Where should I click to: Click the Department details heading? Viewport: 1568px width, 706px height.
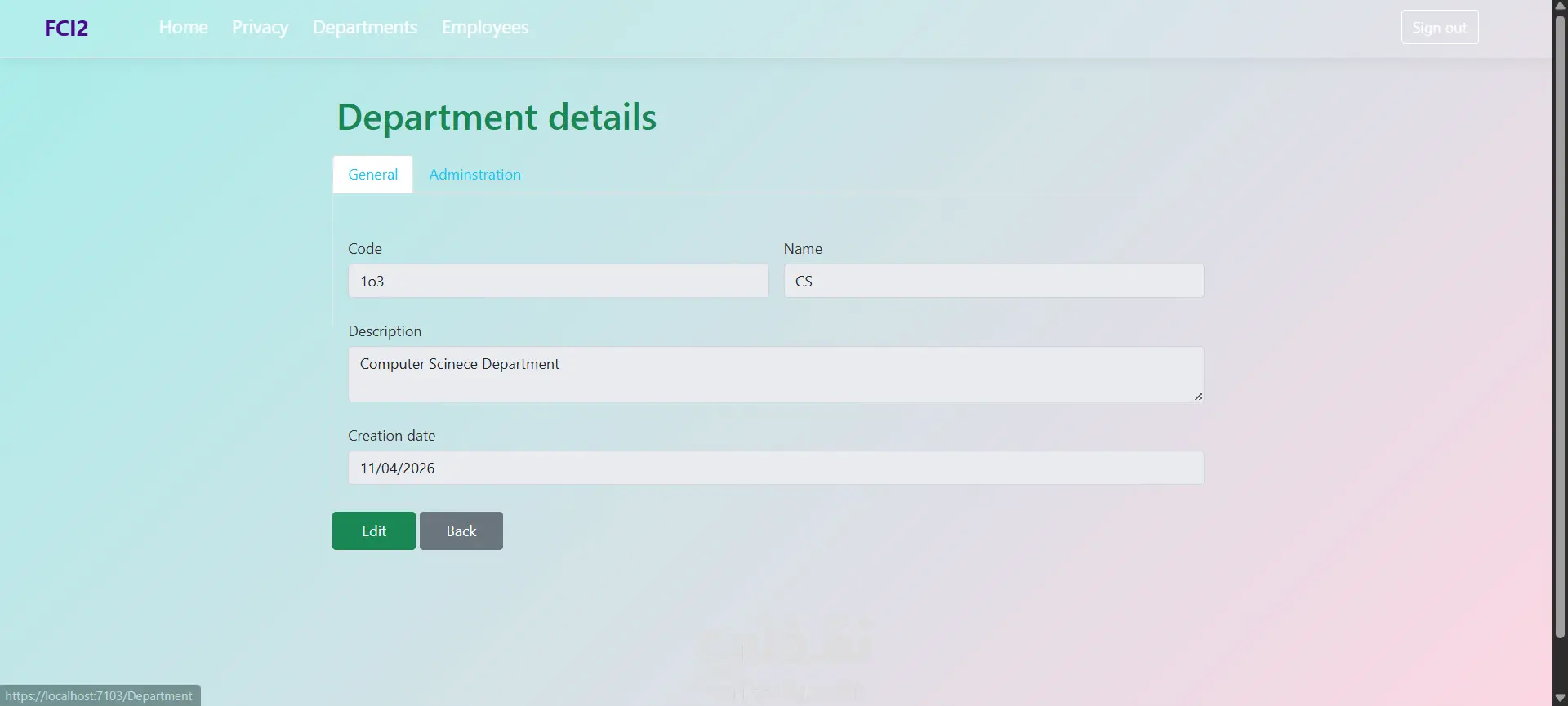pos(497,117)
